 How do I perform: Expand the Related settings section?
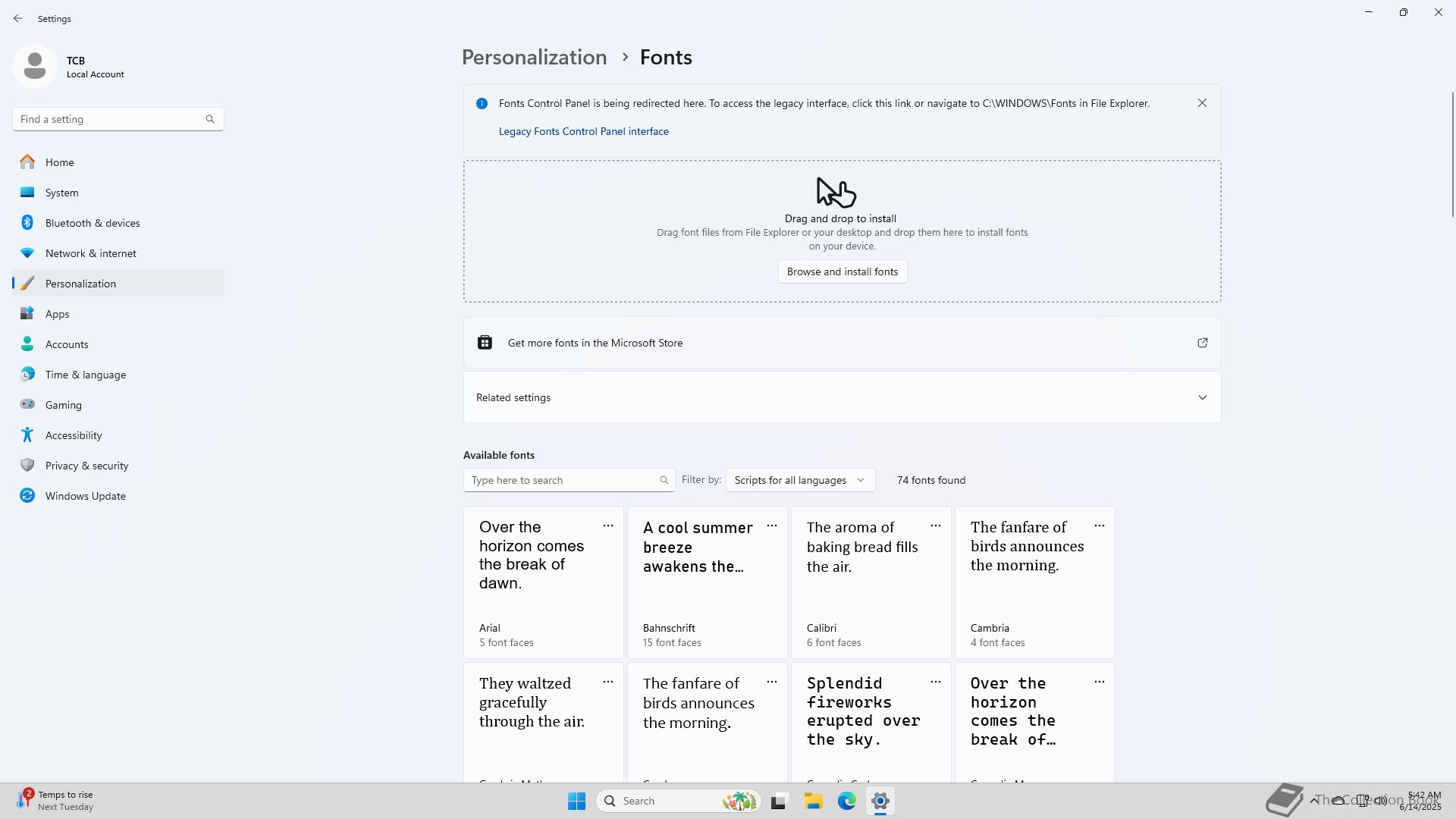coord(1202,397)
